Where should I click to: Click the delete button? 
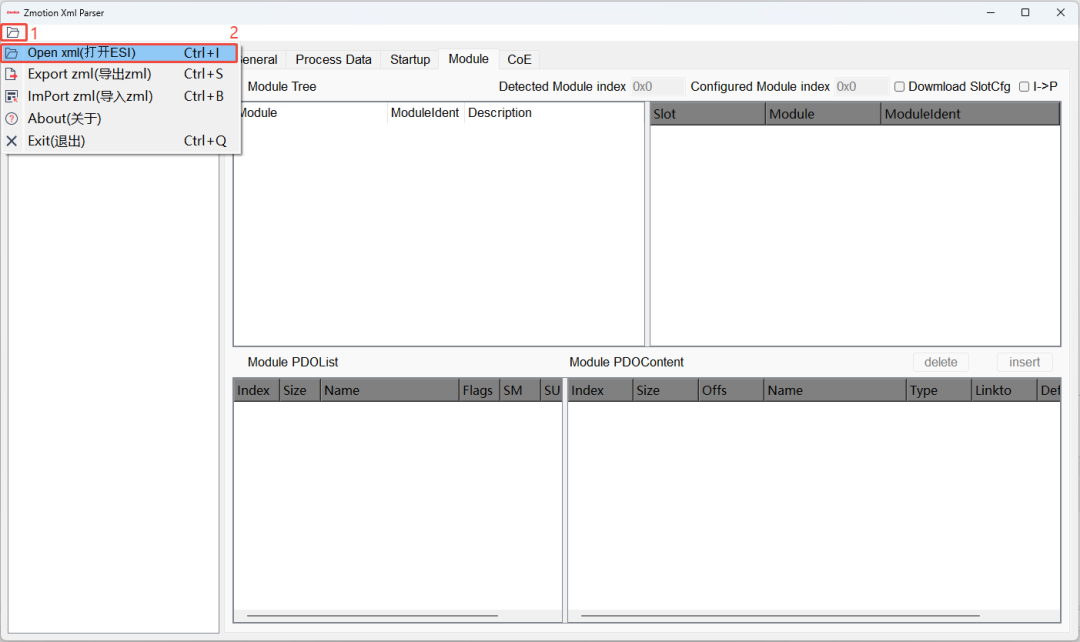(941, 362)
